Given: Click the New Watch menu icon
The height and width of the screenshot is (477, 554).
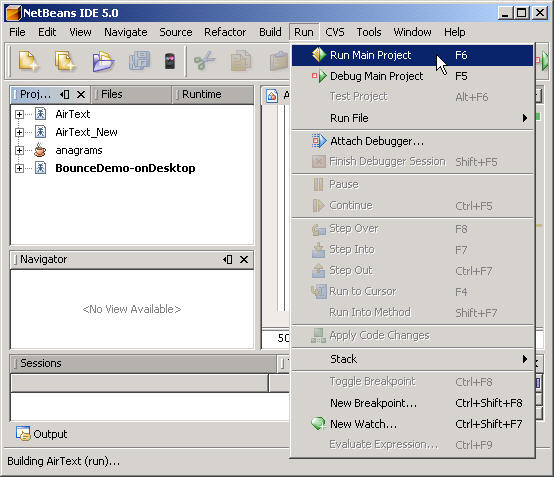Looking at the screenshot, I should tap(319, 423).
